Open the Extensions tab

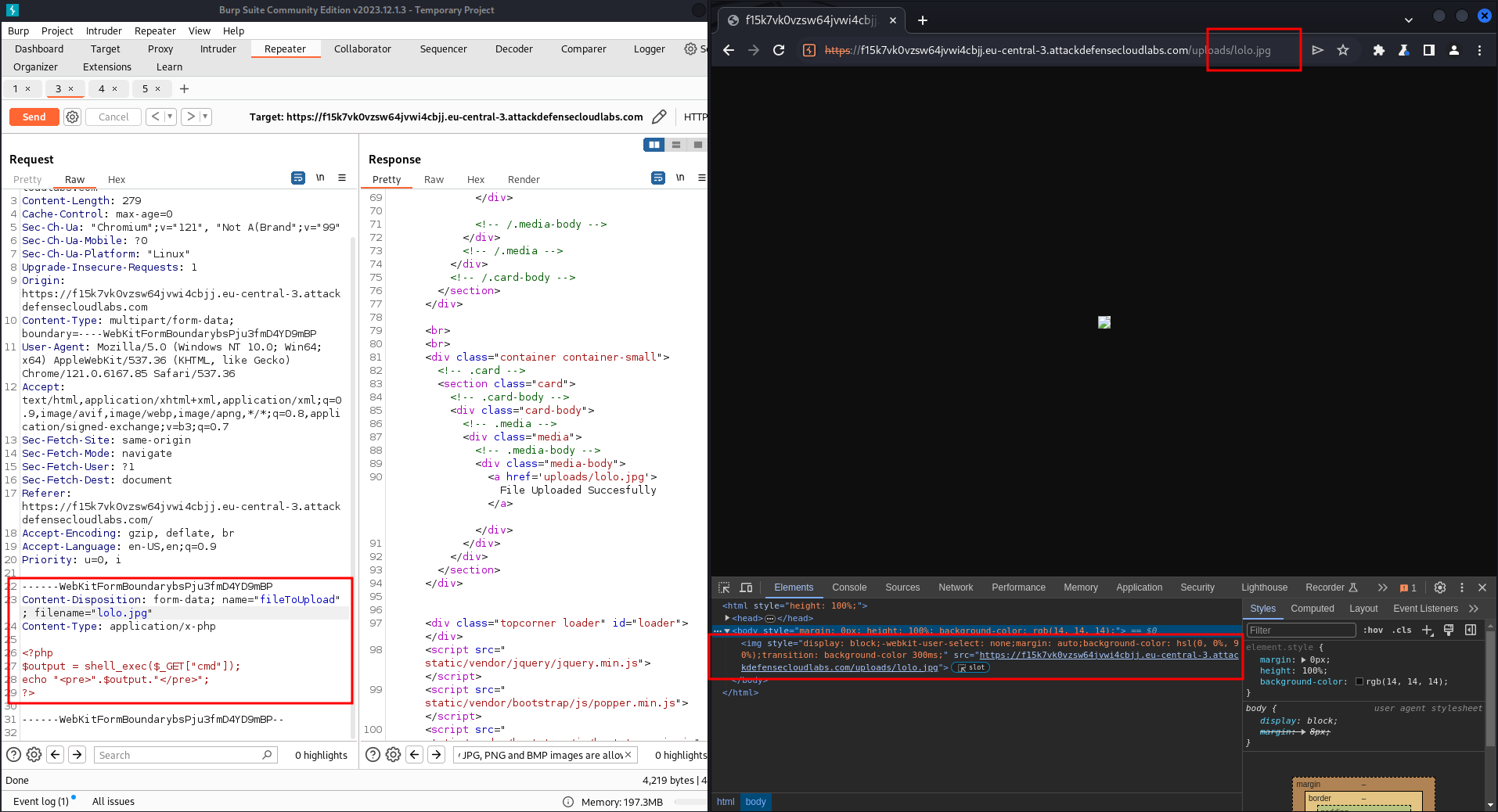(x=107, y=66)
